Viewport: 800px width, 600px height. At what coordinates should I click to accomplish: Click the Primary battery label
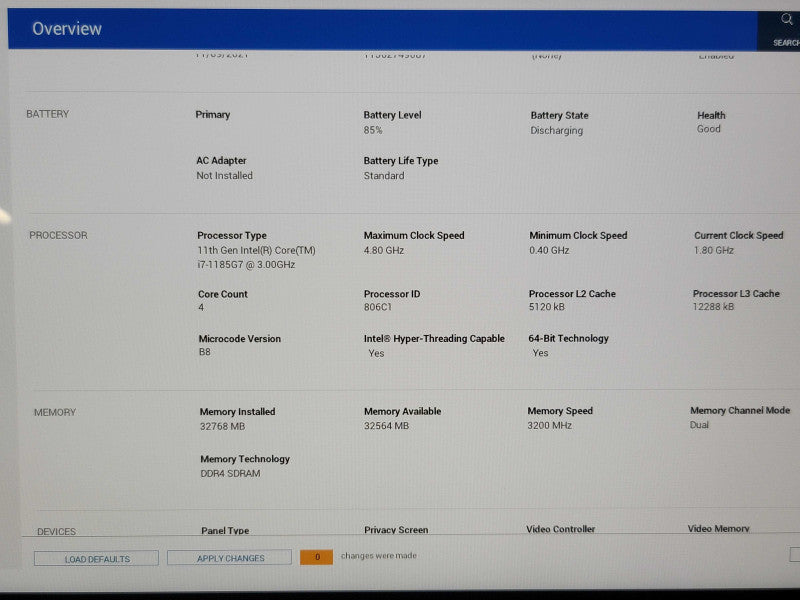pos(213,115)
